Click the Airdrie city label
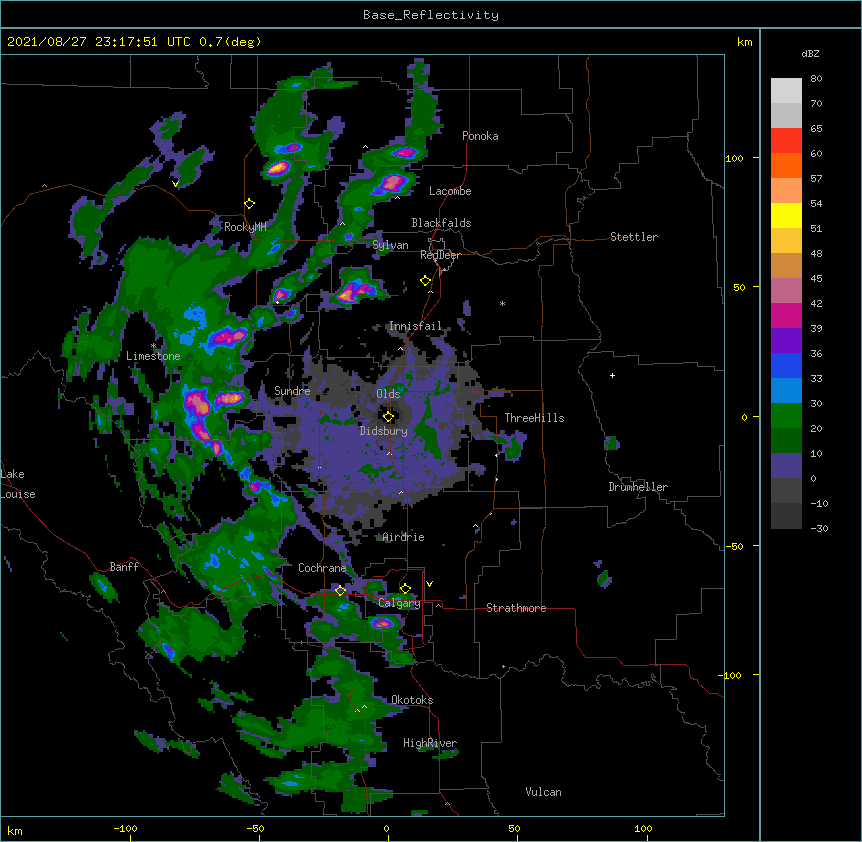 [x=404, y=537]
